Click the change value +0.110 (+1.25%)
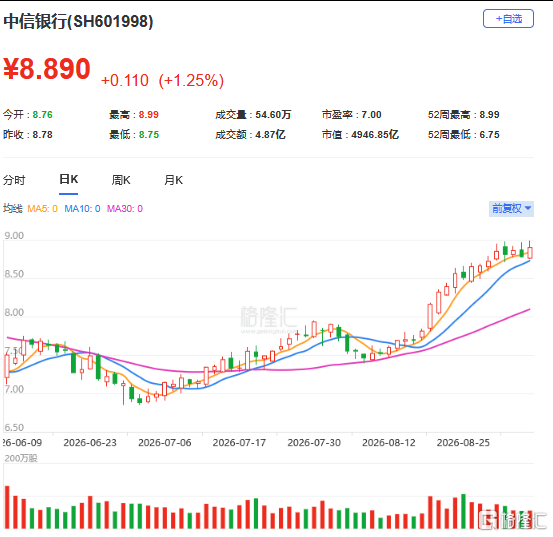This screenshot has width=553, height=537. [162, 80]
